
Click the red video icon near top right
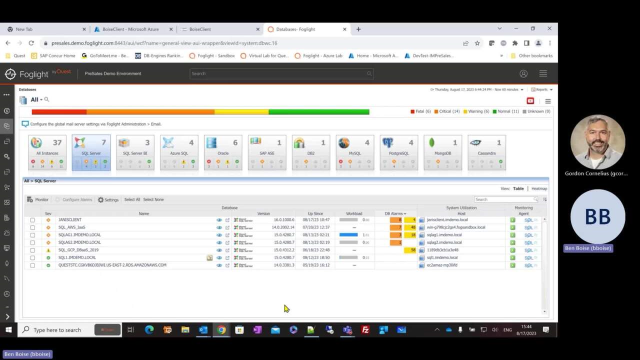530,101
